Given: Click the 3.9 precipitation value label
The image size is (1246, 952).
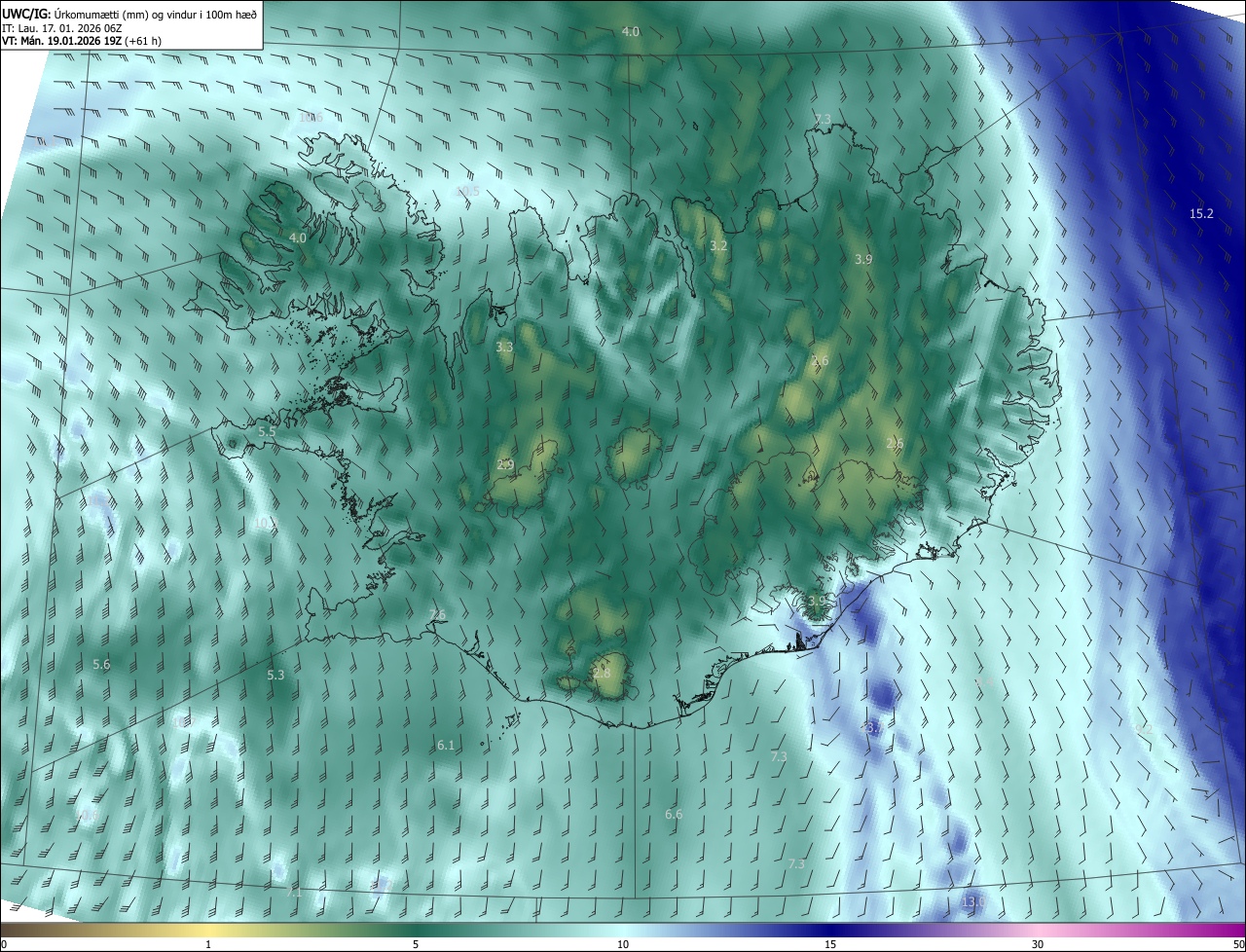Looking at the screenshot, I should click(863, 259).
